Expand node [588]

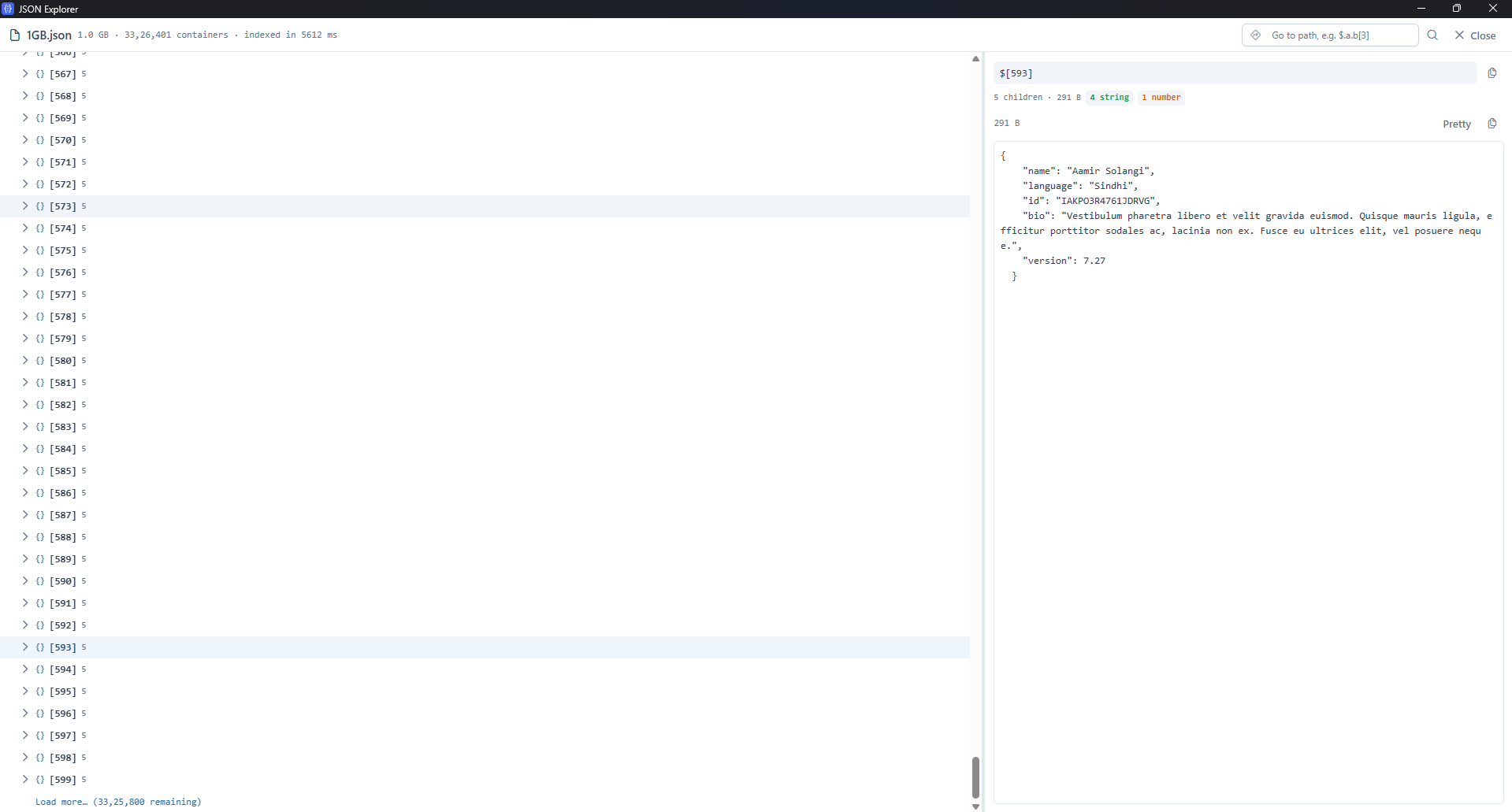(x=25, y=536)
